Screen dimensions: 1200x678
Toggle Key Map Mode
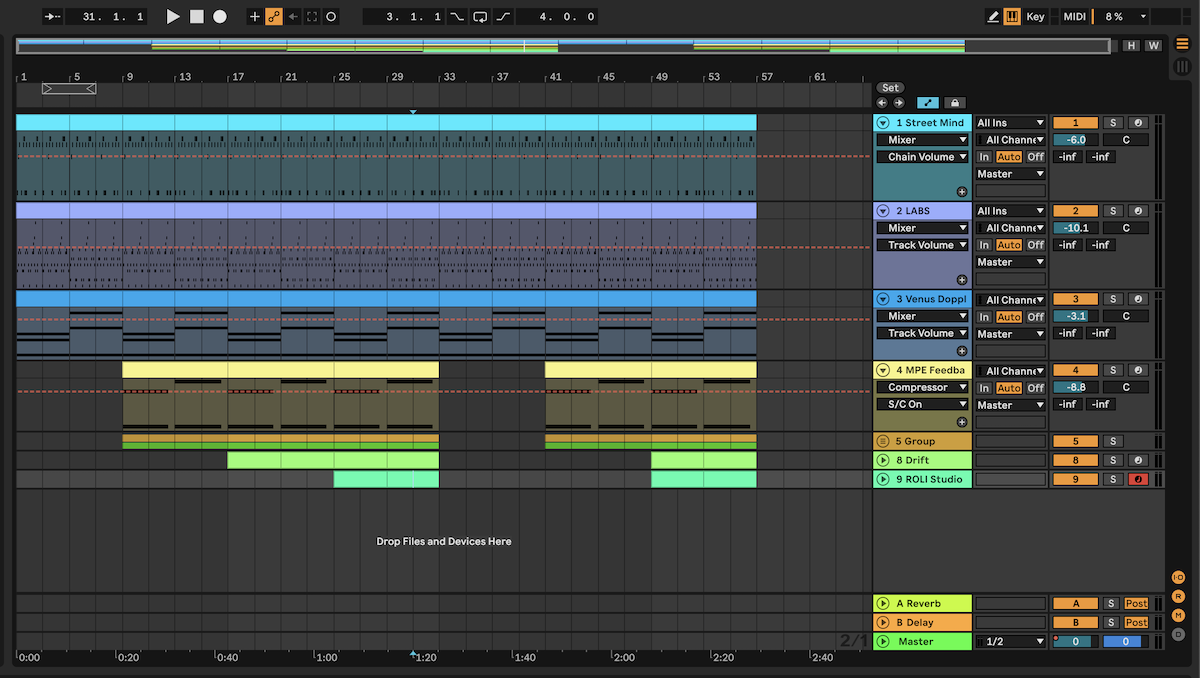1035,17
